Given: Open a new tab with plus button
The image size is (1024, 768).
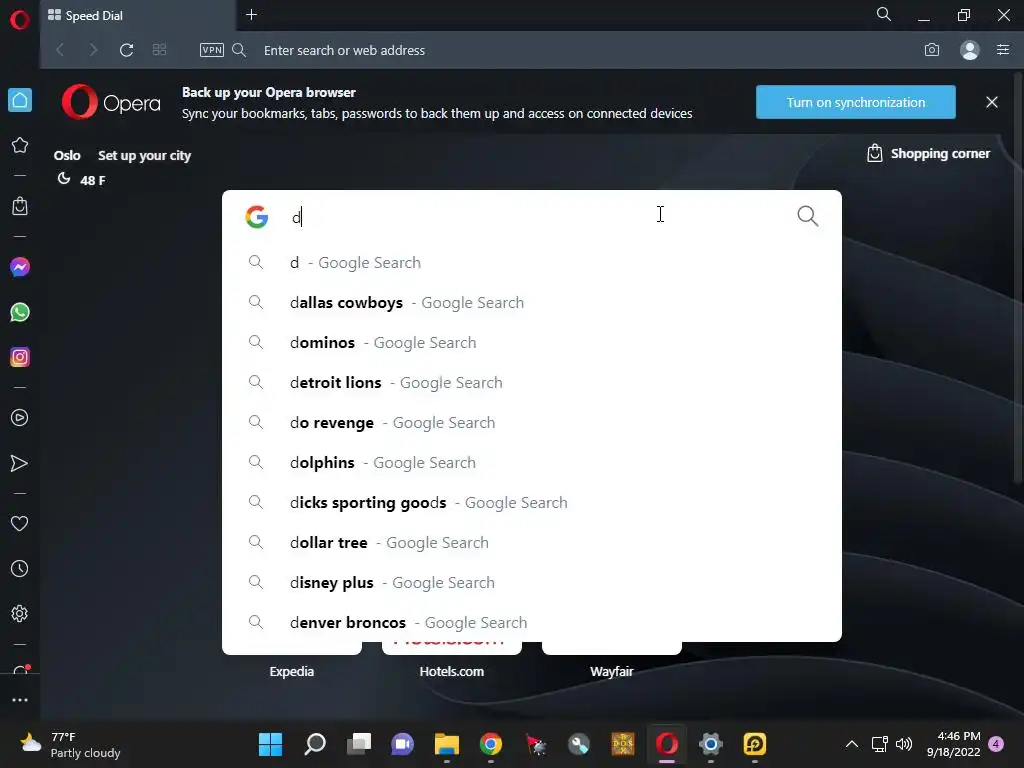Looking at the screenshot, I should (251, 14).
